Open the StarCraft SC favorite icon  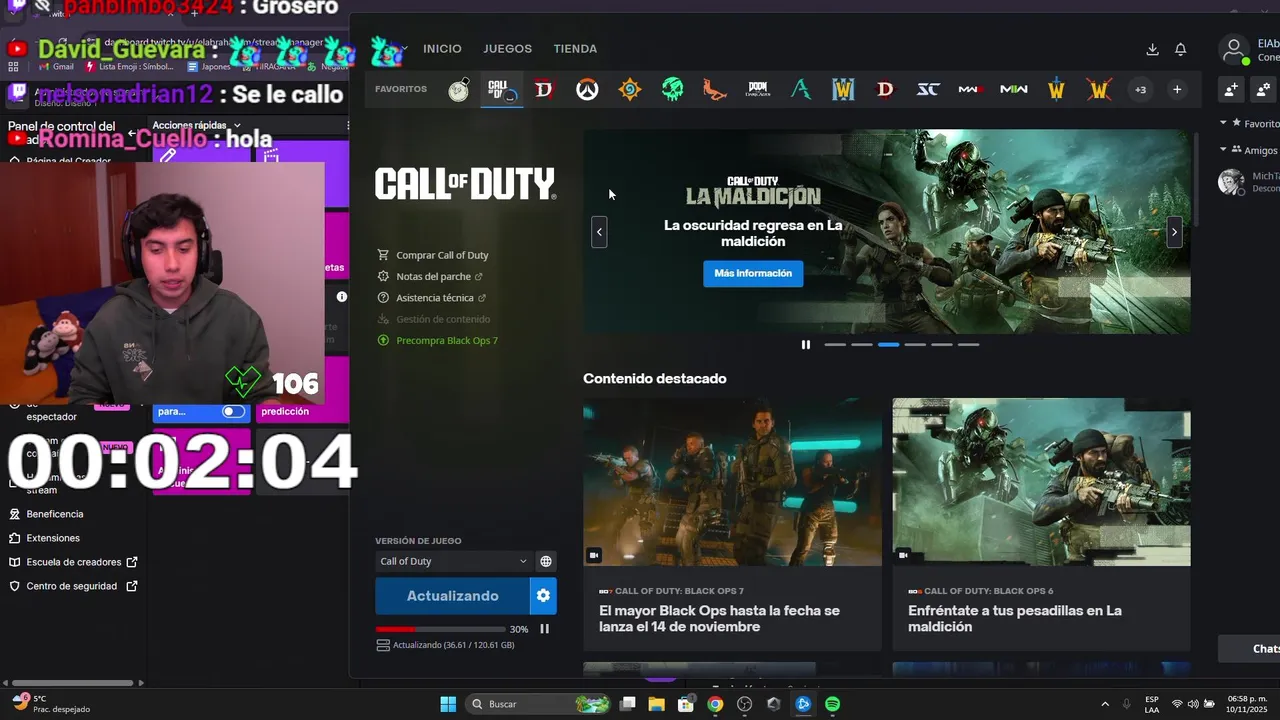(x=928, y=90)
